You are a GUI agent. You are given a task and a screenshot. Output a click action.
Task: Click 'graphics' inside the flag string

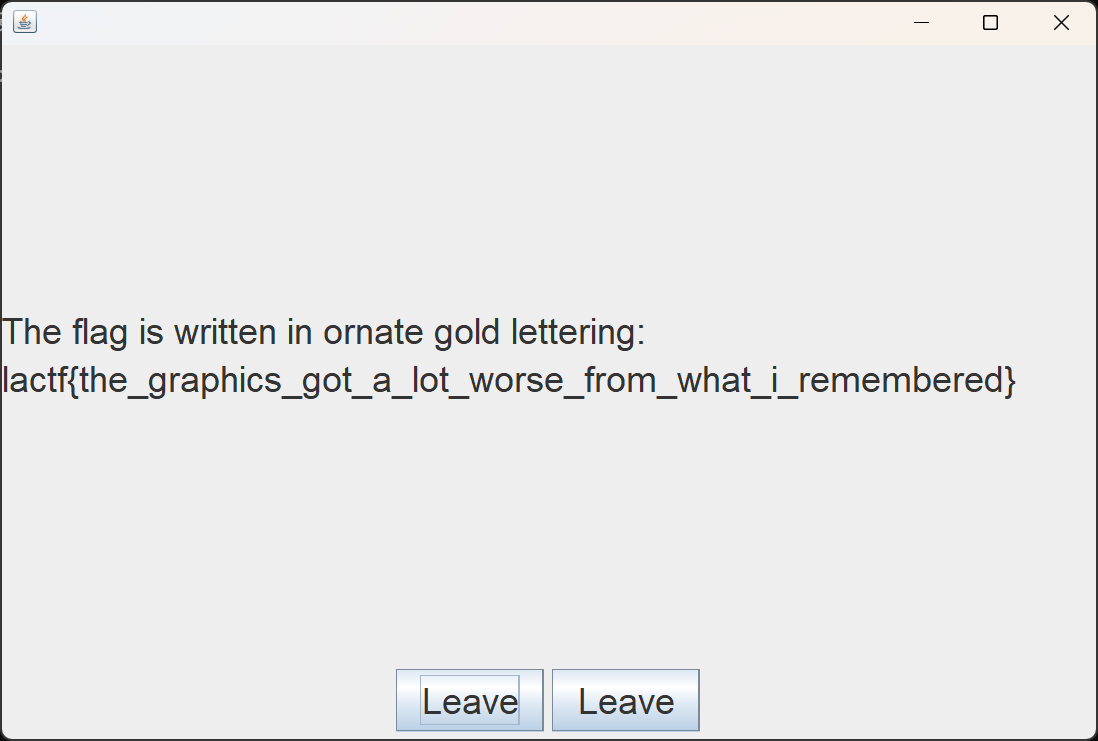coord(214,382)
